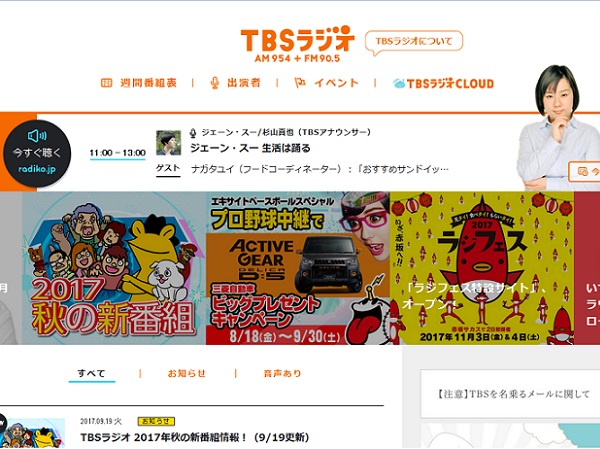The width and height of the screenshot is (600, 449).
Task: Click the speaker icon in 今すぐ聴く
Action: click(x=37, y=136)
